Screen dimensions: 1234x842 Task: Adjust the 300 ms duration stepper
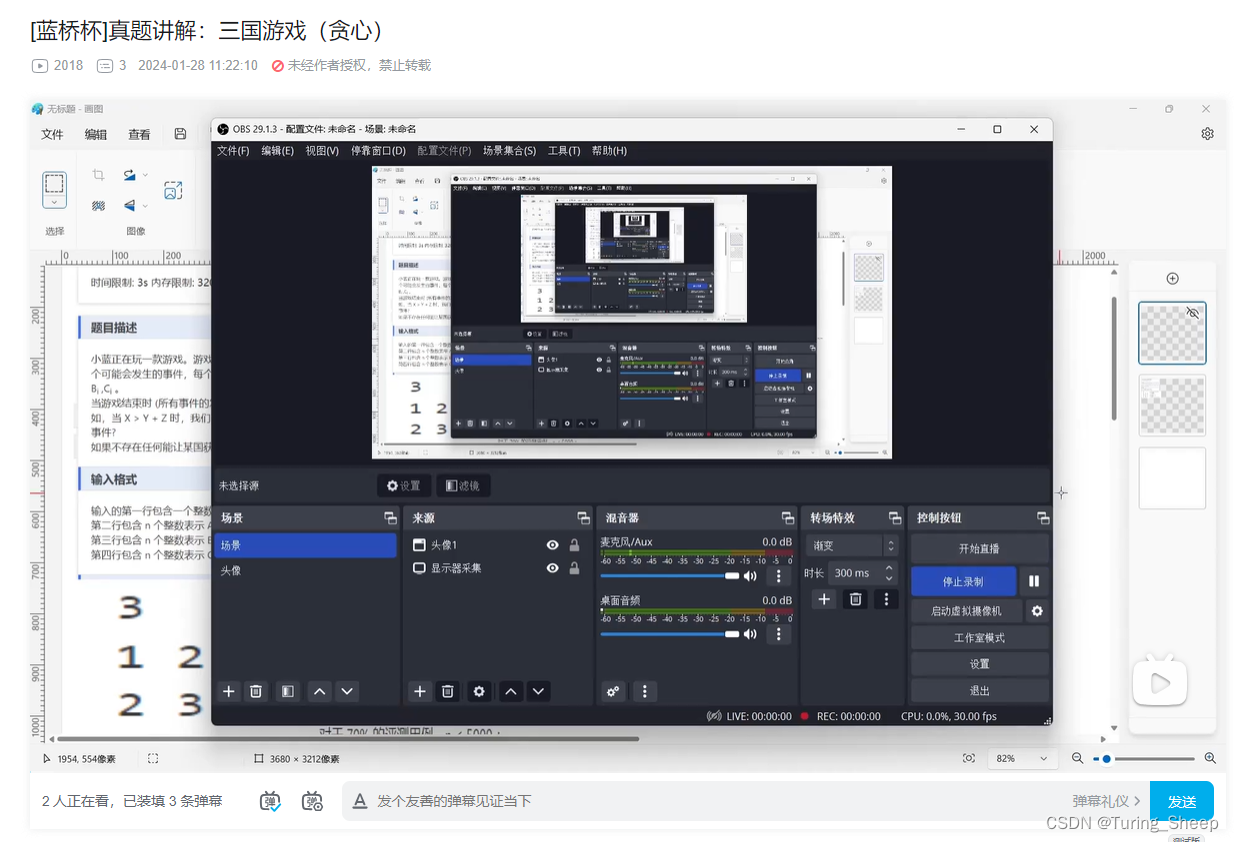pos(890,573)
